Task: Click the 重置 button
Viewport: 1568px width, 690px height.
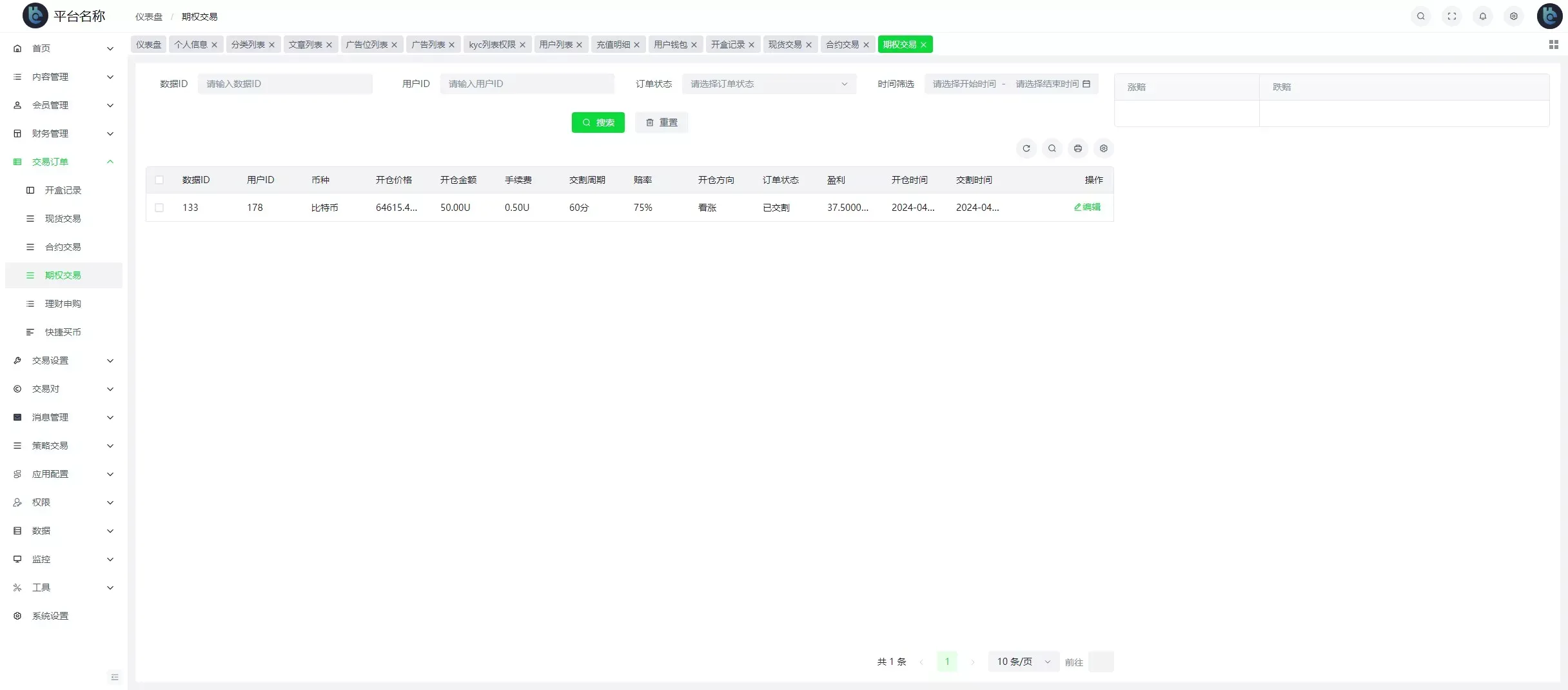Action: click(x=661, y=123)
